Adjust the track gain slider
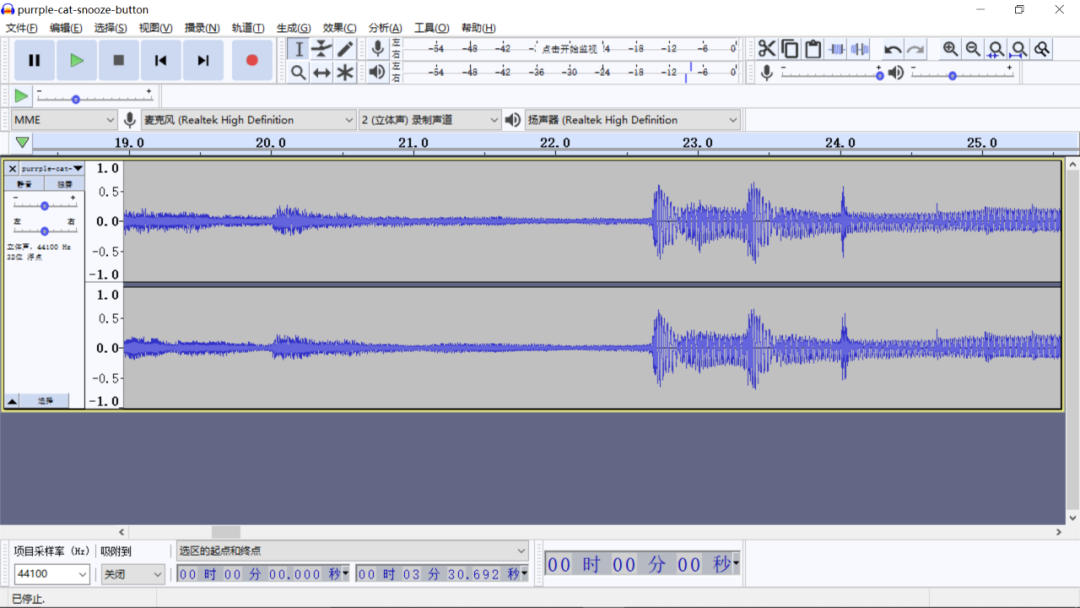Image resolution: width=1080 pixels, height=608 pixels. [45, 205]
